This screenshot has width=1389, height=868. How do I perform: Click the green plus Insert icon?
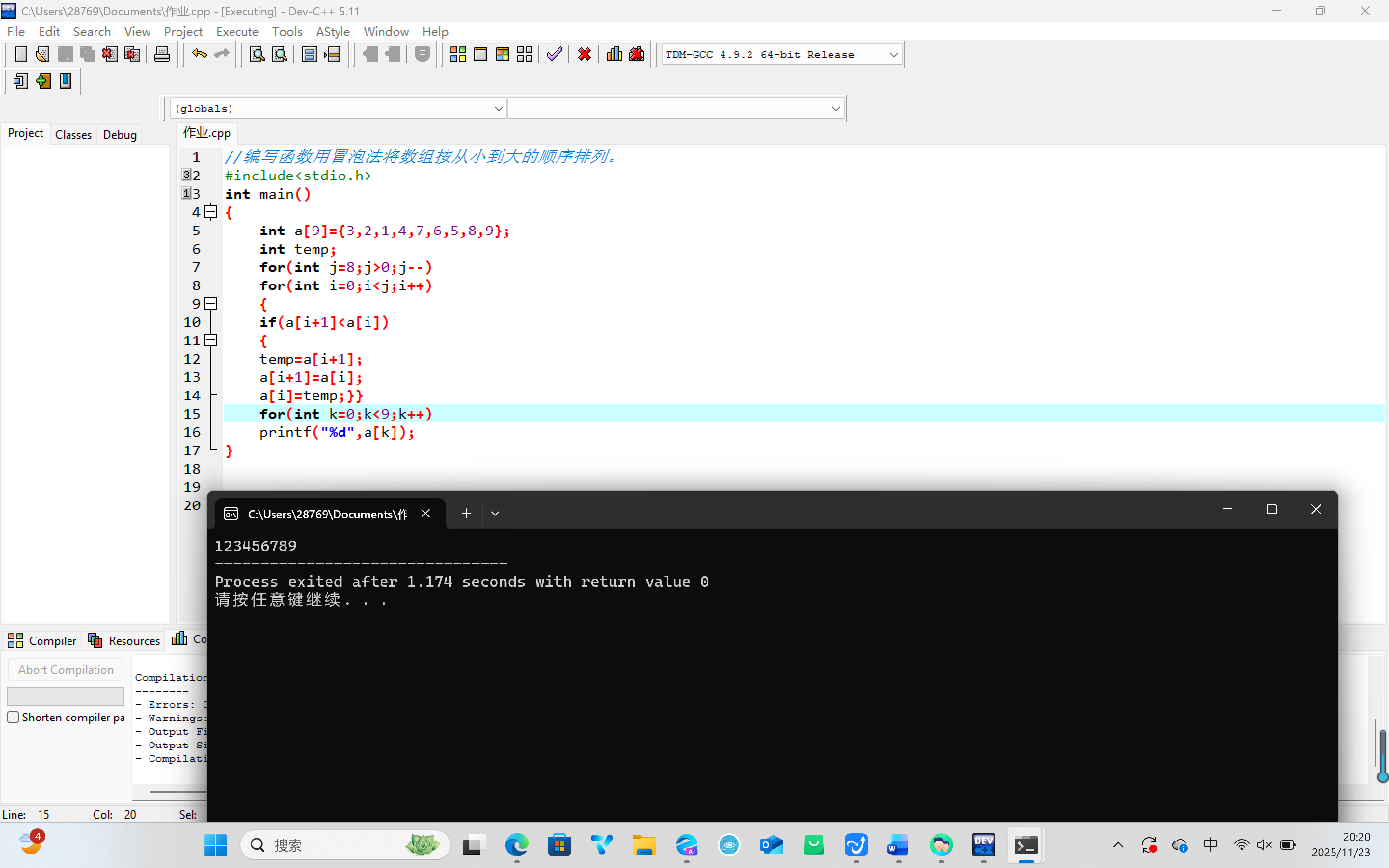tap(43, 81)
